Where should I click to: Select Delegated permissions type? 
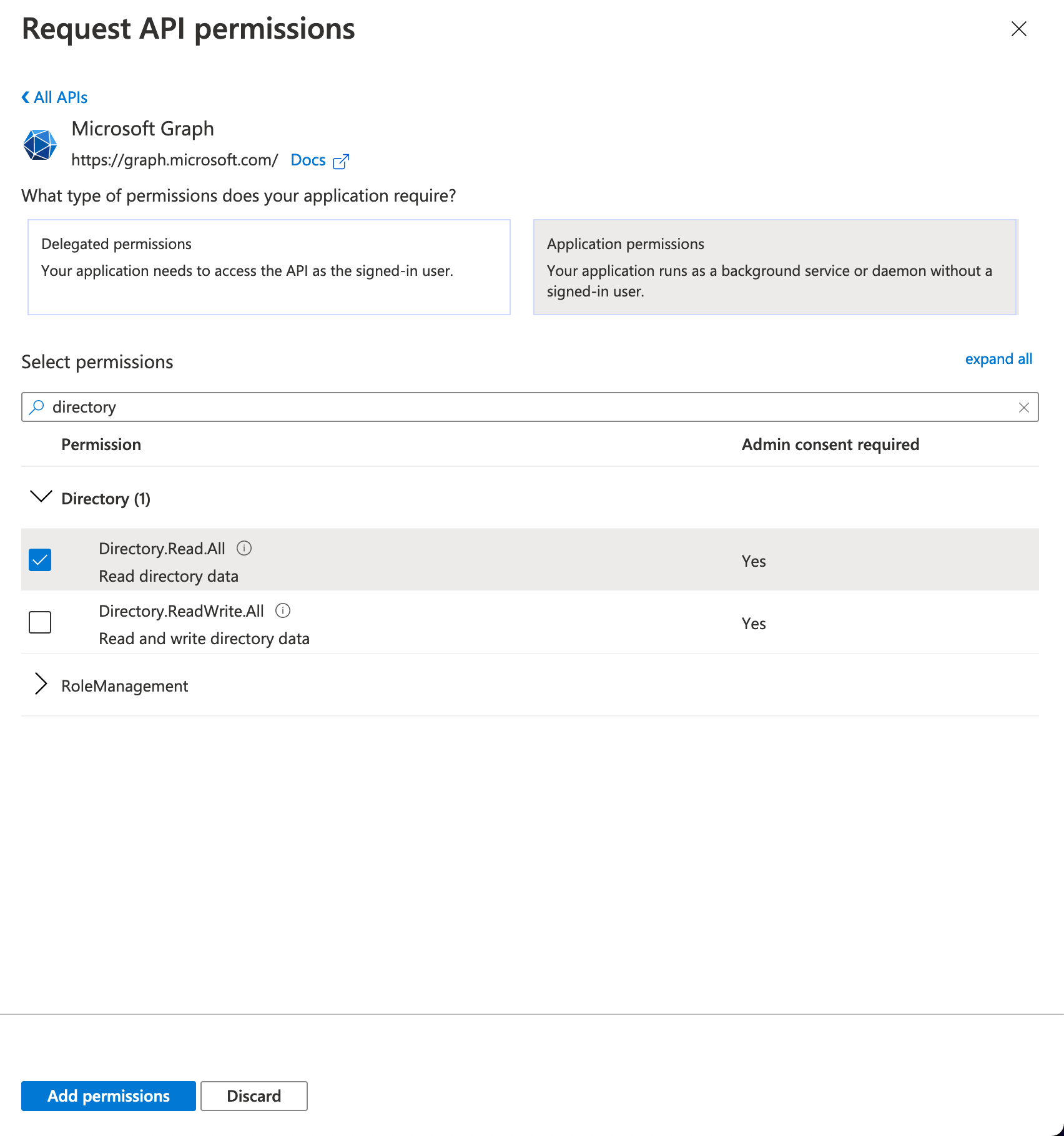click(x=269, y=267)
